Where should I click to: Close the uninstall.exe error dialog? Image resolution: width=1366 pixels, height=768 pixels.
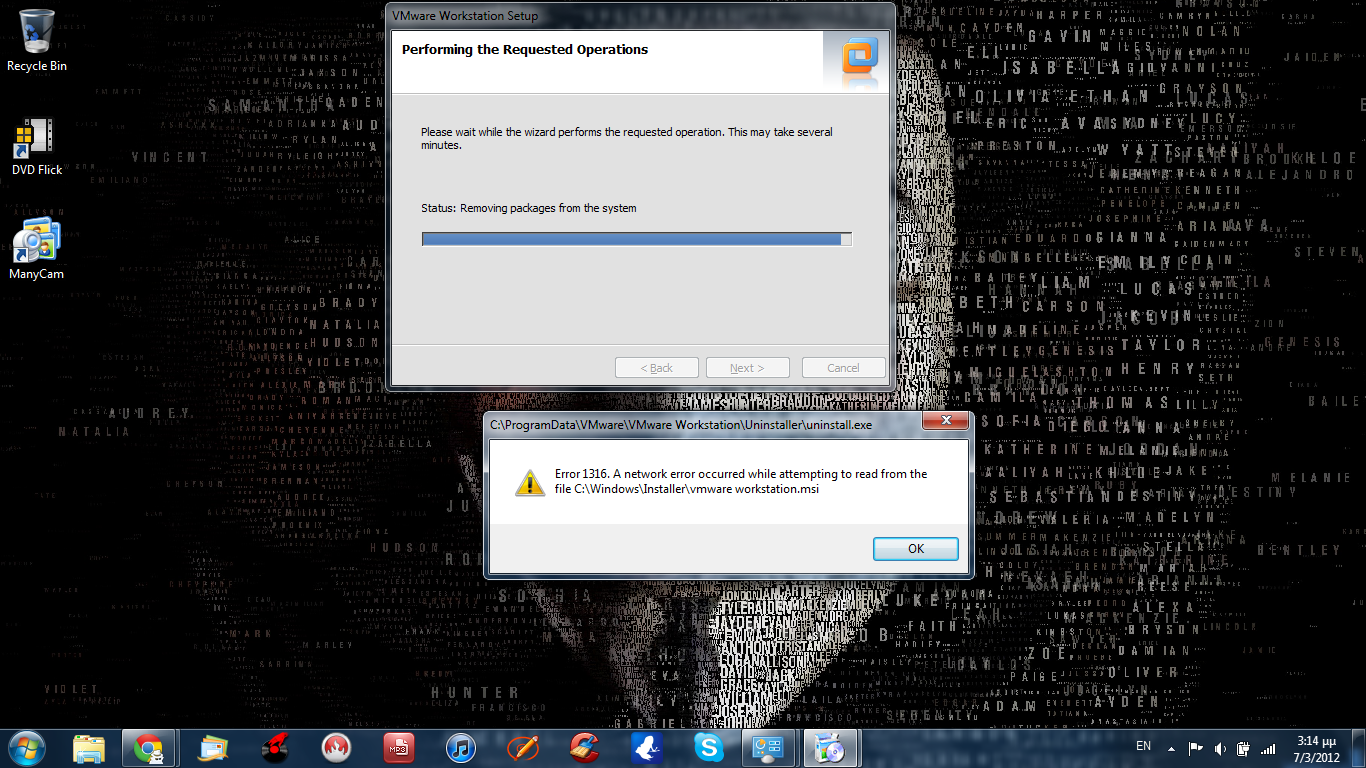point(945,422)
